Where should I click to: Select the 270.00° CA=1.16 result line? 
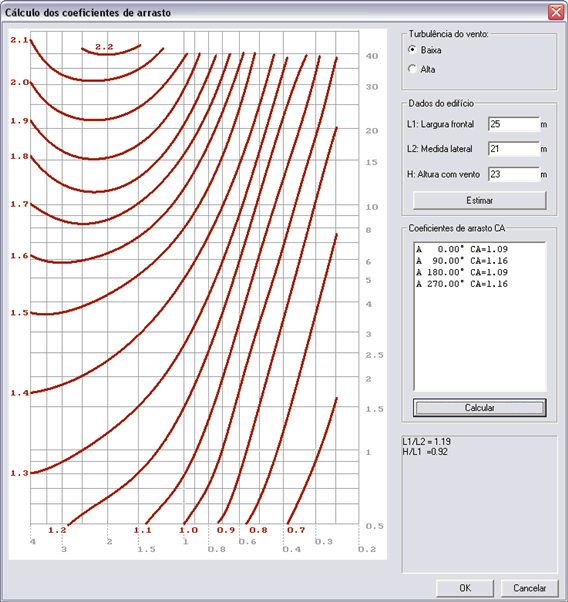462,284
